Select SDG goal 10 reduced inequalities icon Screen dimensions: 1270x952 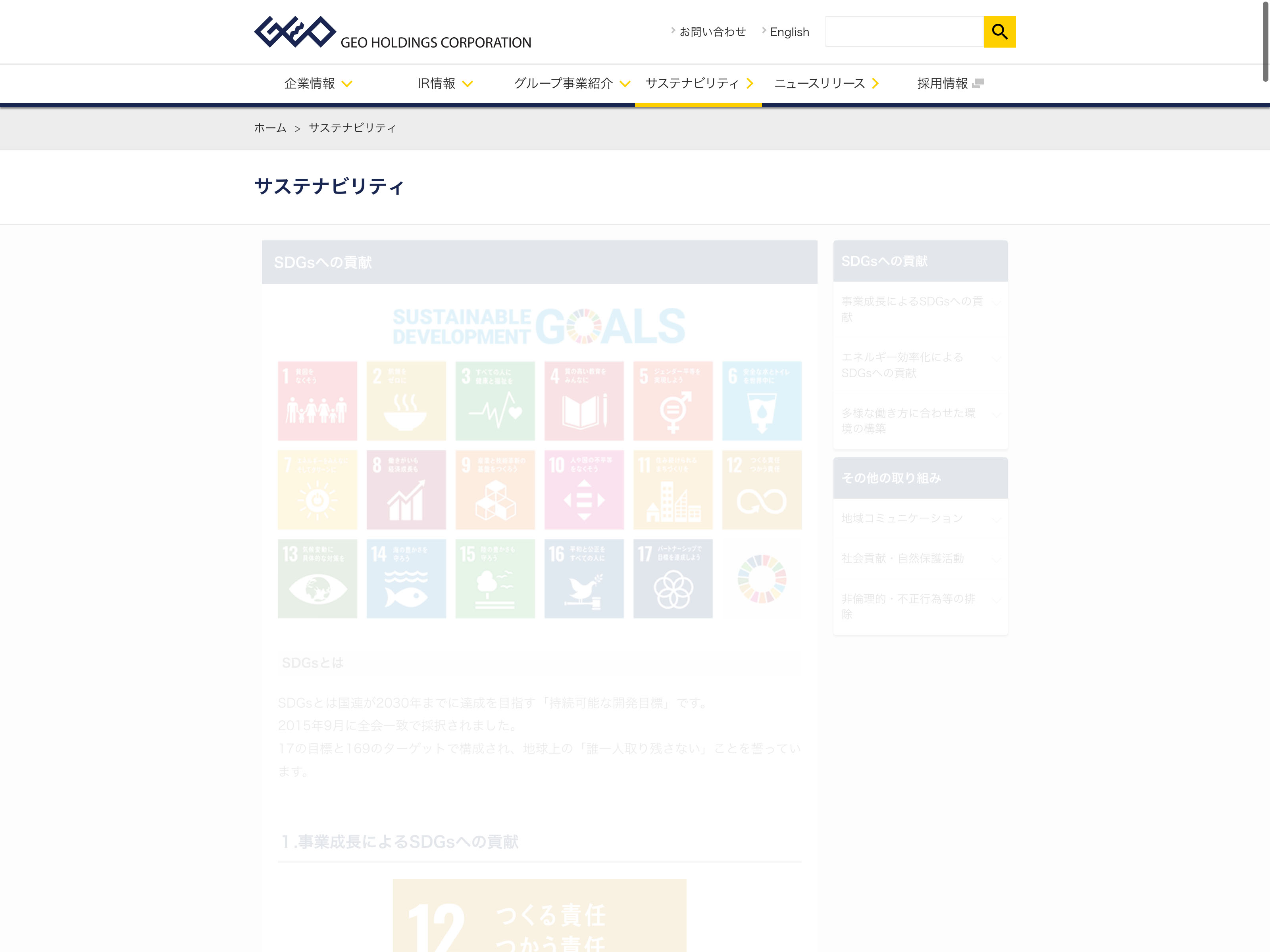coord(584,489)
